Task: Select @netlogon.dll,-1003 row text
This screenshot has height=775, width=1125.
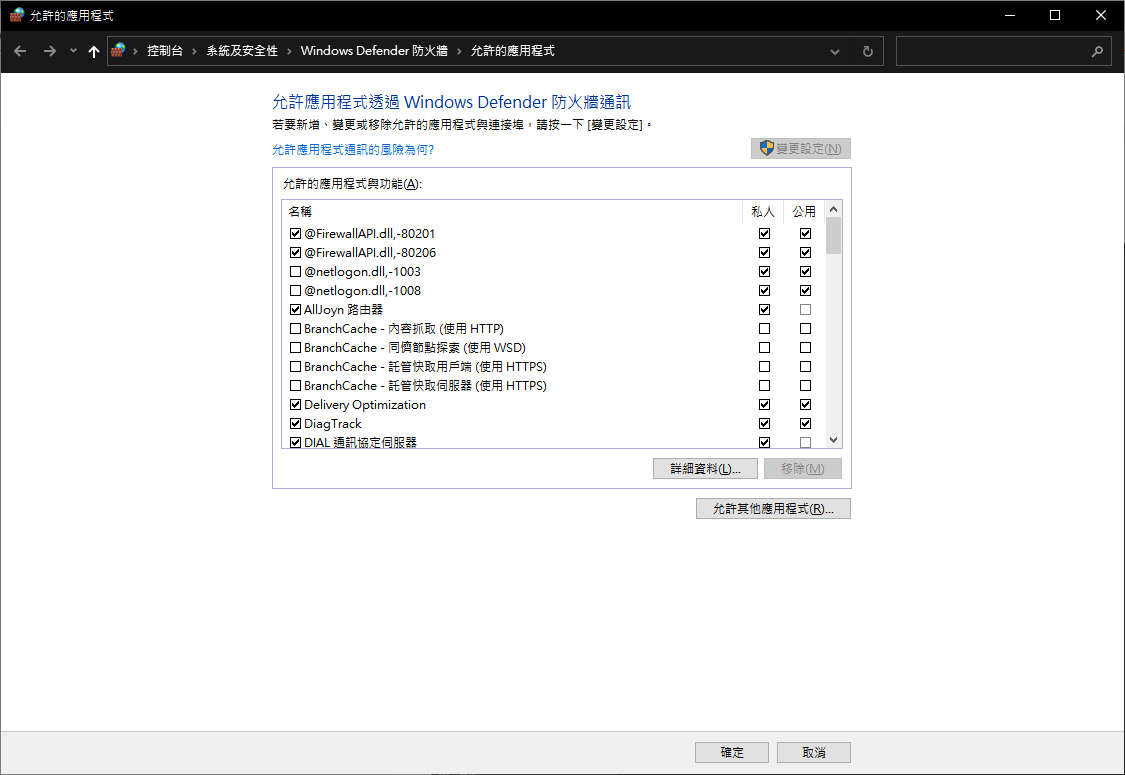Action: click(x=362, y=272)
